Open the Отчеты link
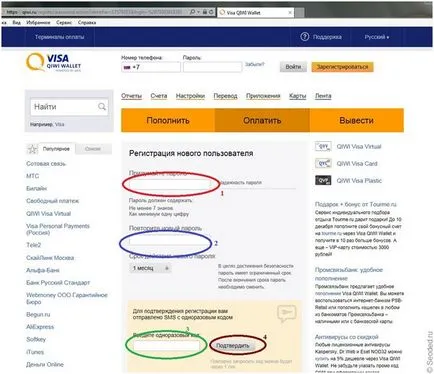This screenshot has width=434, height=374. pyautogui.click(x=131, y=96)
